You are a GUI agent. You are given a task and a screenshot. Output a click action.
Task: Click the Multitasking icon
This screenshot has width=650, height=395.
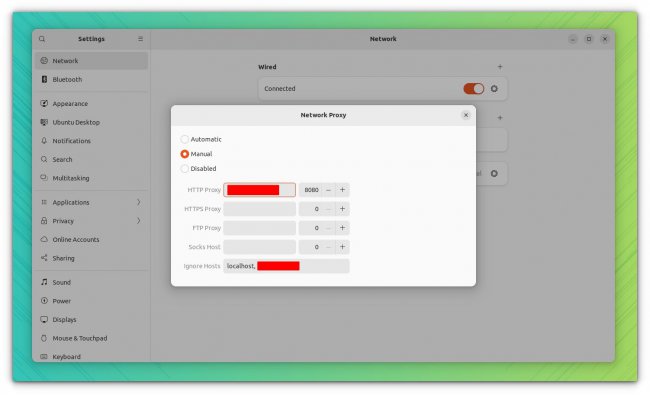(44, 178)
